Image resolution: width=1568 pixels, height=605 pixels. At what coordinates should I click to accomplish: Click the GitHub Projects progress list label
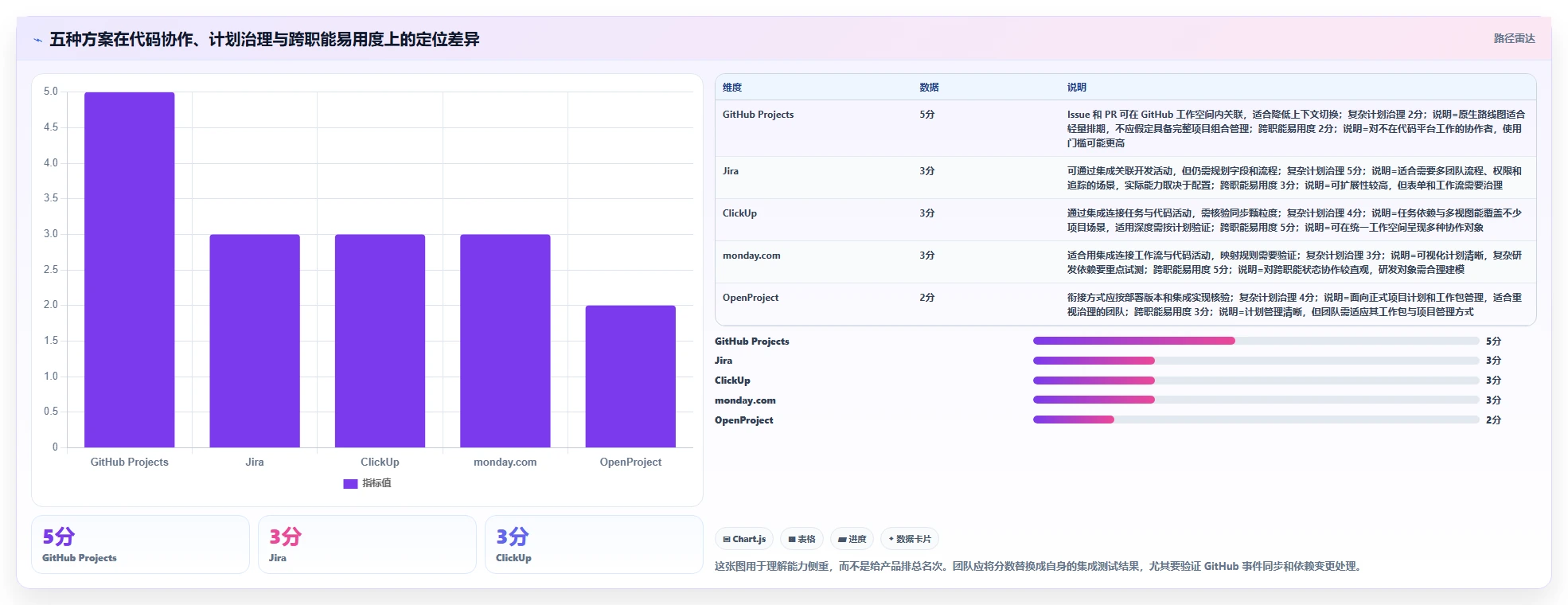752,342
